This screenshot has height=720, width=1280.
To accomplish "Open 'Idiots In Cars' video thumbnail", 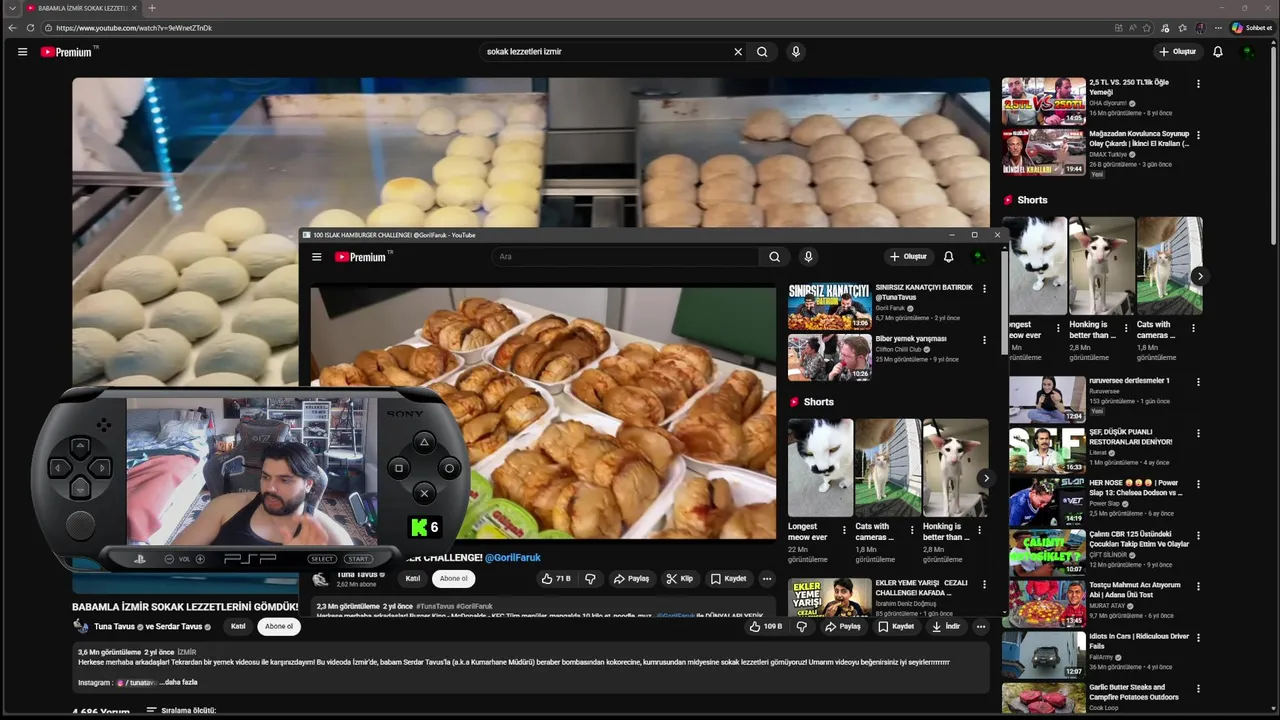I will [1043, 655].
